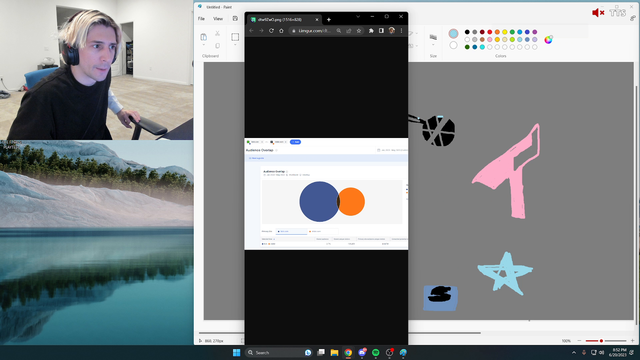Open Task View on the taskbar
This screenshot has height=360, width=640.
point(321,352)
